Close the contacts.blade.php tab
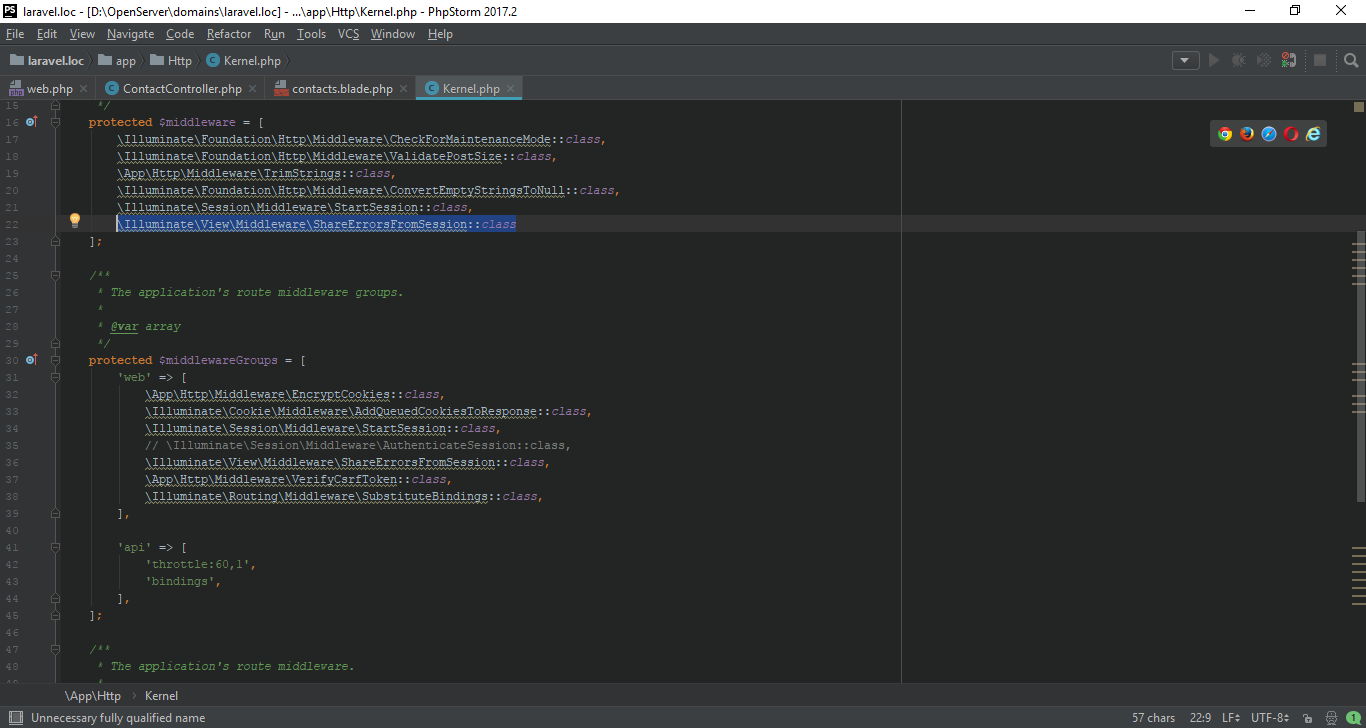 tap(403, 89)
